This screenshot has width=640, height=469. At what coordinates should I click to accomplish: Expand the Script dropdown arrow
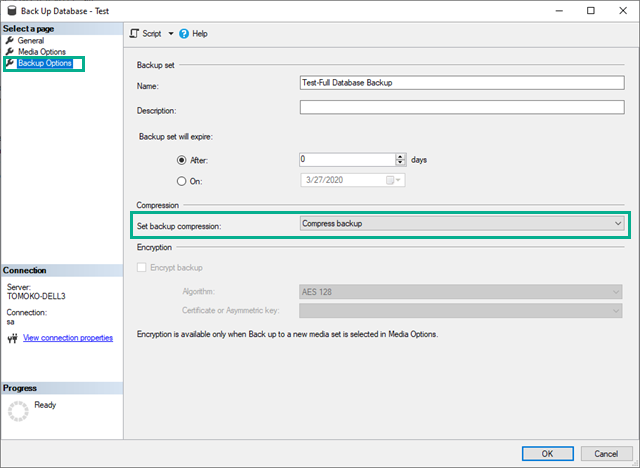(x=171, y=33)
